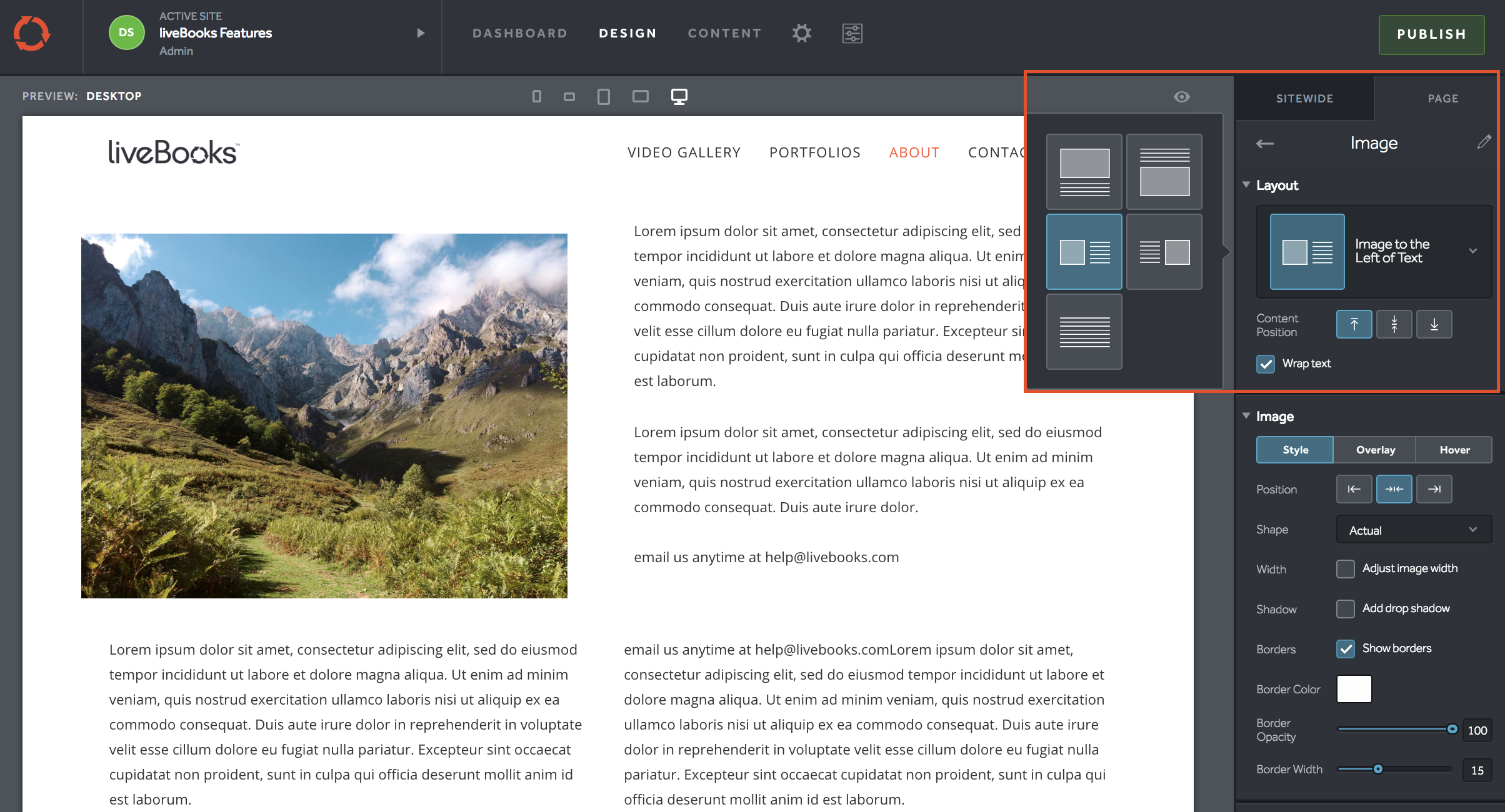
Task: Click the back arrow beside Image title
Action: pyautogui.click(x=1264, y=144)
